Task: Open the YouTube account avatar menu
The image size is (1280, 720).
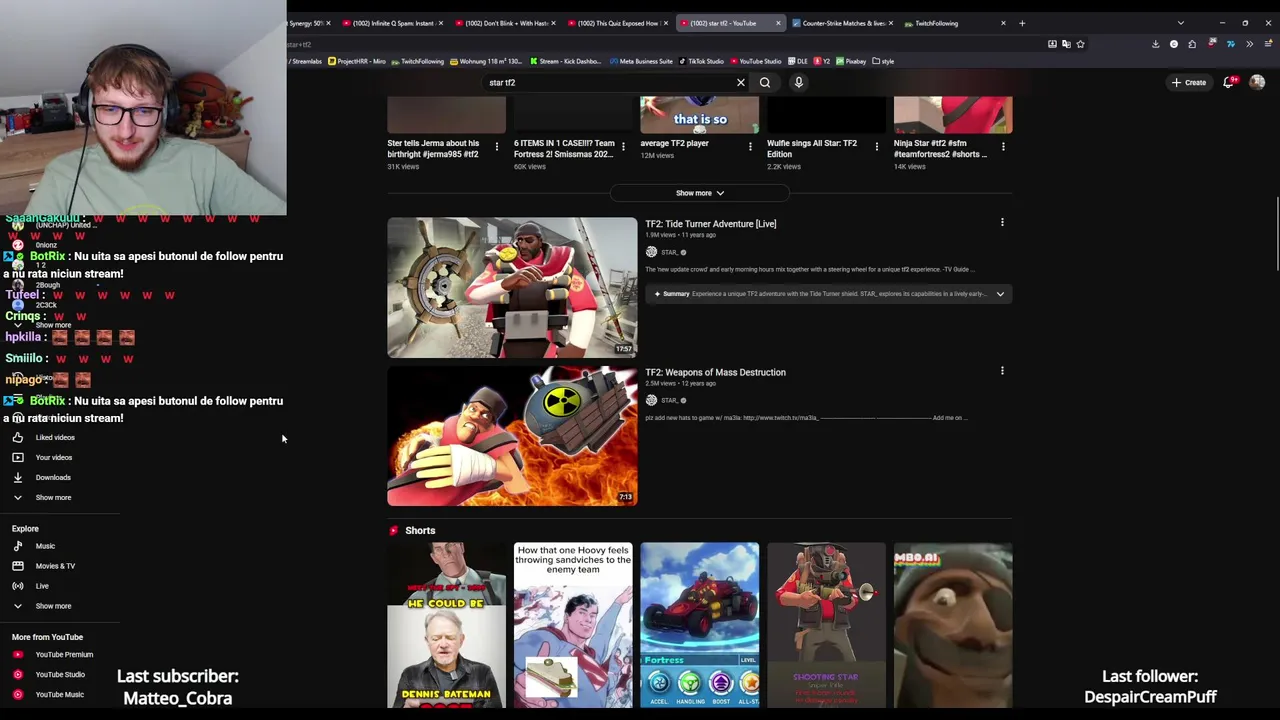Action: (x=1257, y=82)
